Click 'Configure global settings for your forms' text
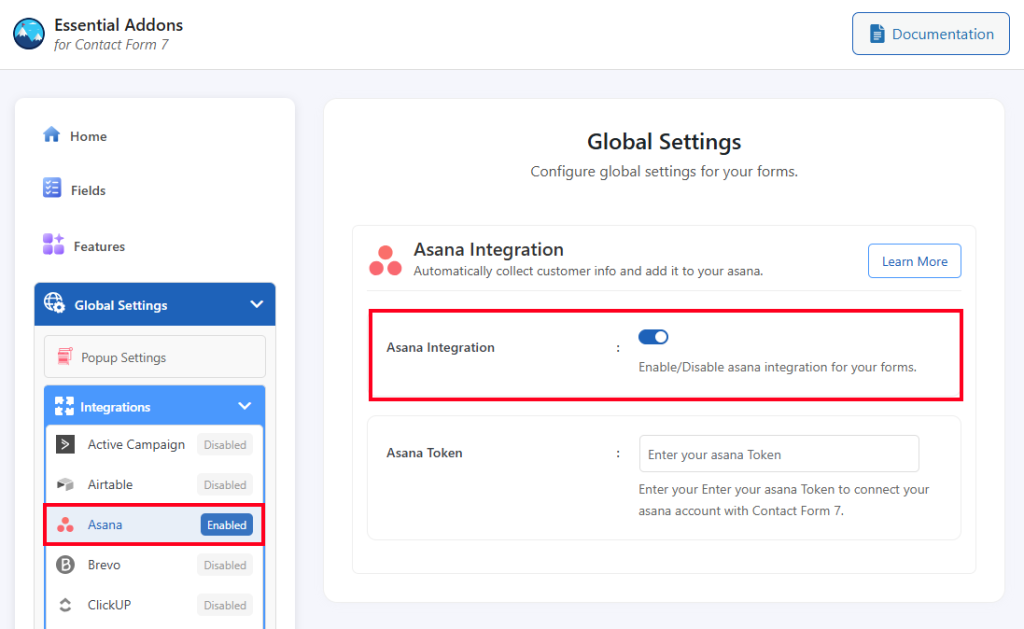 point(664,172)
